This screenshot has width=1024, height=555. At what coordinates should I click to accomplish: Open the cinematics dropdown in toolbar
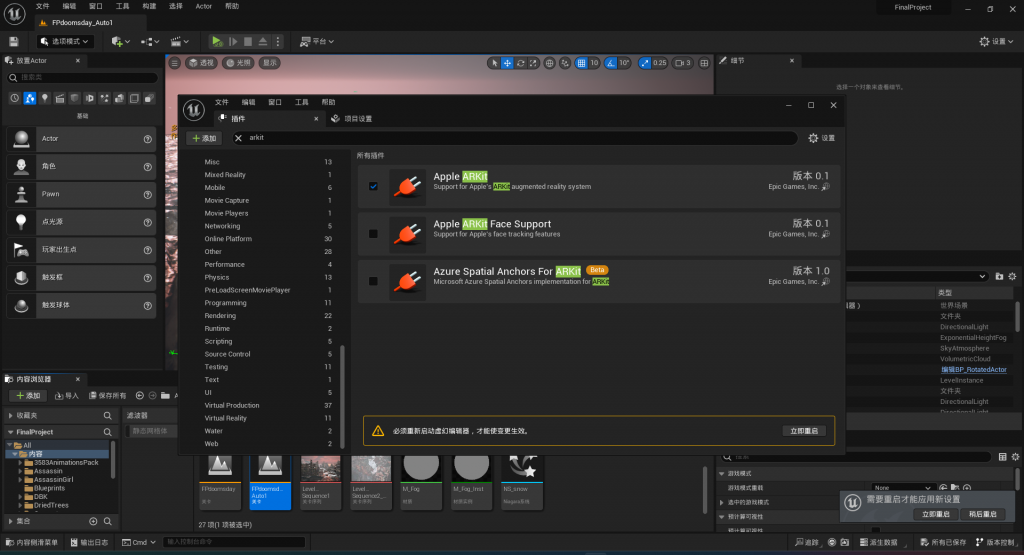coord(180,41)
